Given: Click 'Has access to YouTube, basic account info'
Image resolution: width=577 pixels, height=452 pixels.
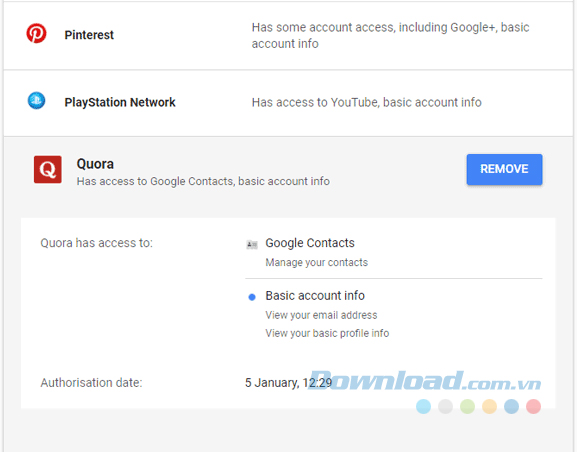Looking at the screenshot, I should click(367, 102).
